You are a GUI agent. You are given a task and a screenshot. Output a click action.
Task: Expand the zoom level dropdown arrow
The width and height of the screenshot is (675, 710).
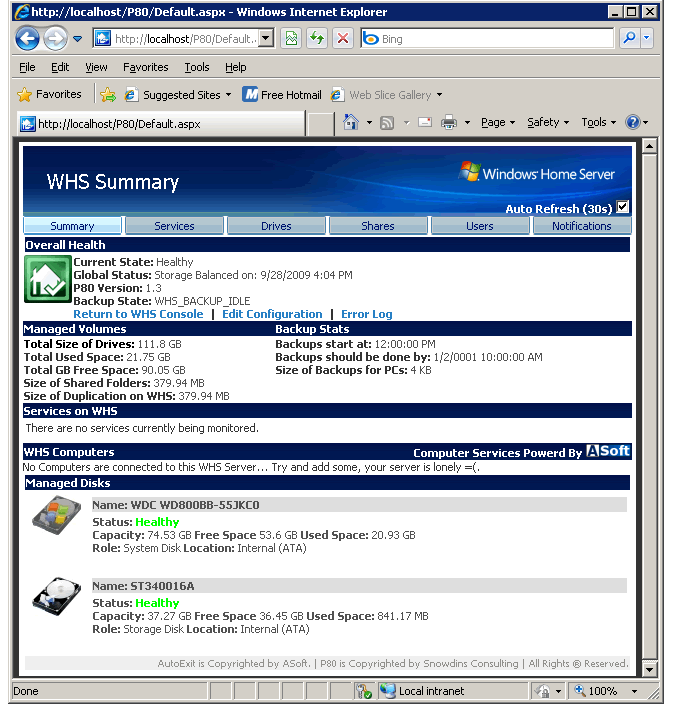634,691
